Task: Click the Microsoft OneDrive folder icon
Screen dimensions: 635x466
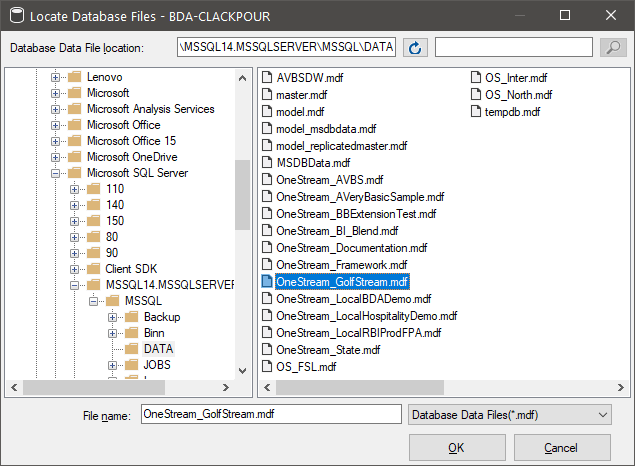Action: pos(75,157)
